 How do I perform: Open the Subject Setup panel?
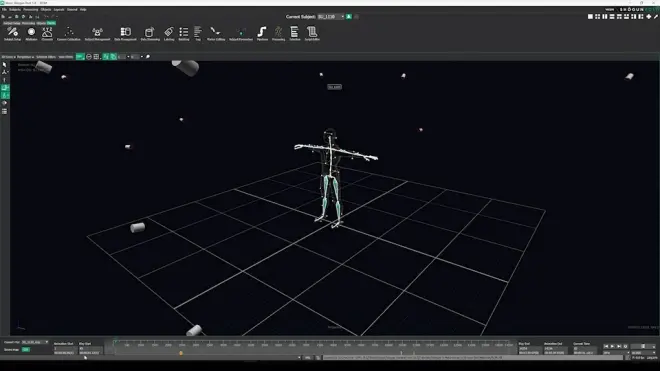(12, 34)
